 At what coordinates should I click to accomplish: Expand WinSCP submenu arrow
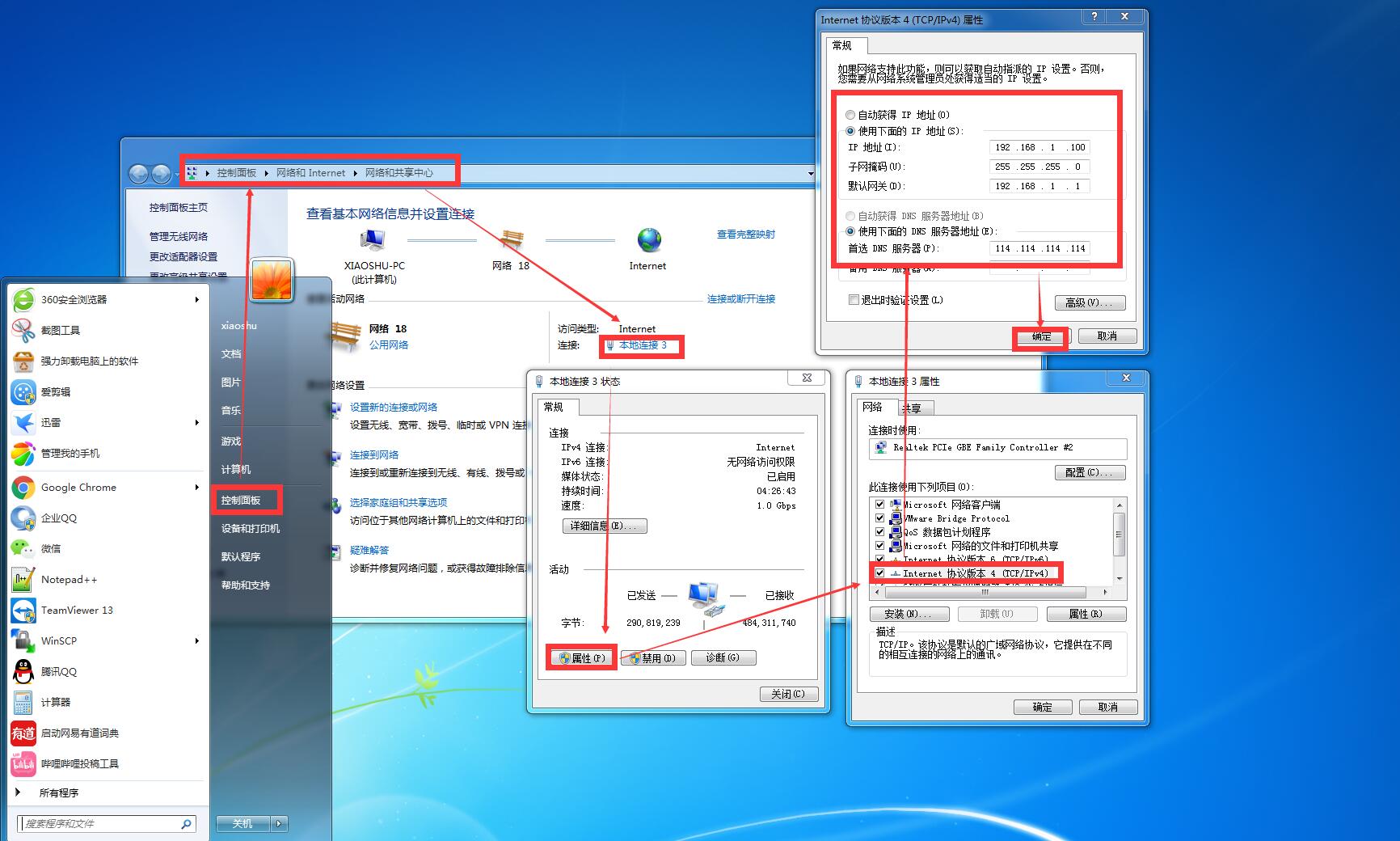(x=196, y=640)
